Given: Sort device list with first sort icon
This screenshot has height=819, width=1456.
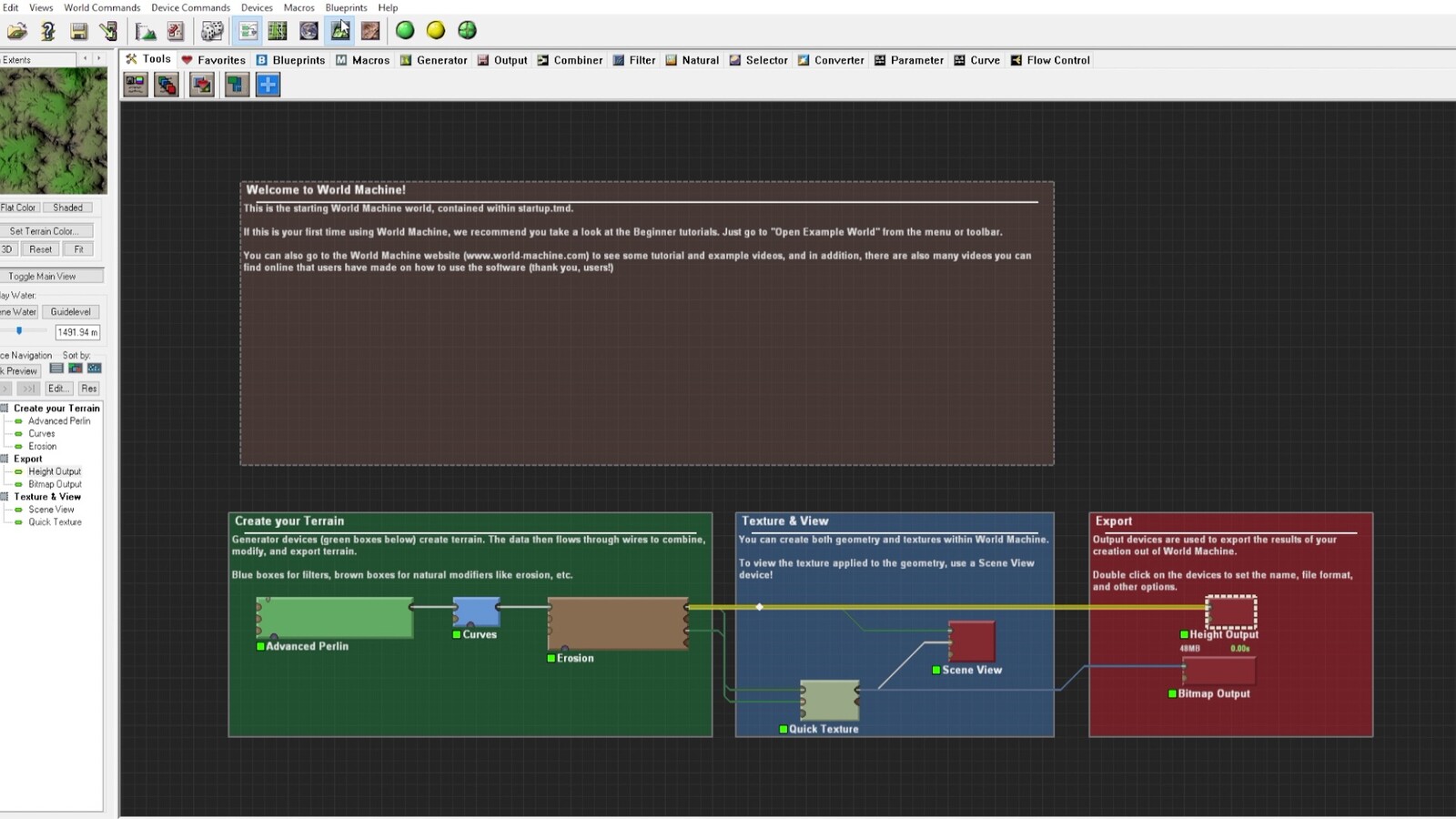Looking at the screenshot, I should tap(56, 369).
